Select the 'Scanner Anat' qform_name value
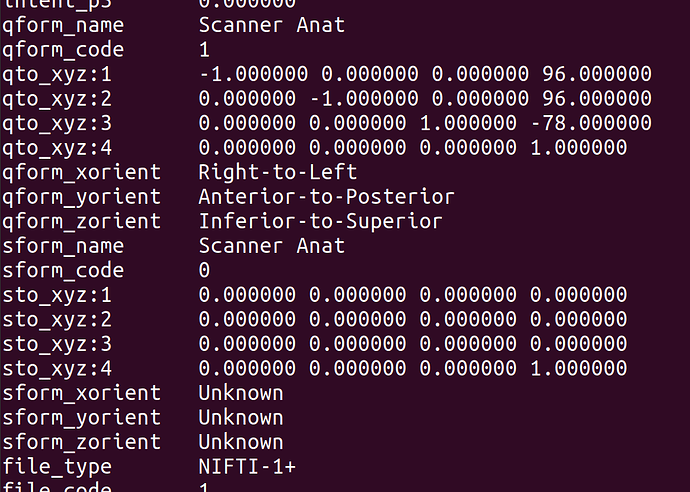690x492 pixels. click(272, 25)
